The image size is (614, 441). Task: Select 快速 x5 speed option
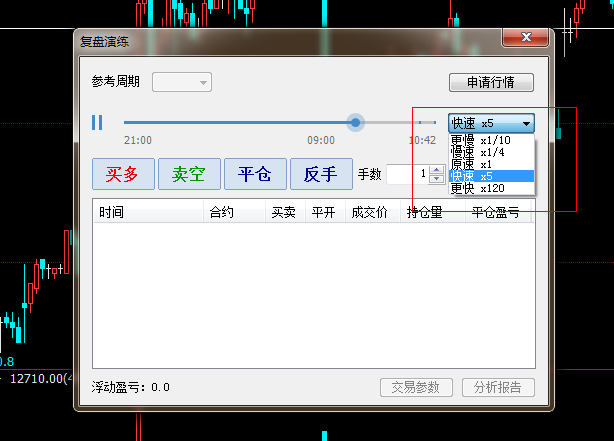pos(490,176)
